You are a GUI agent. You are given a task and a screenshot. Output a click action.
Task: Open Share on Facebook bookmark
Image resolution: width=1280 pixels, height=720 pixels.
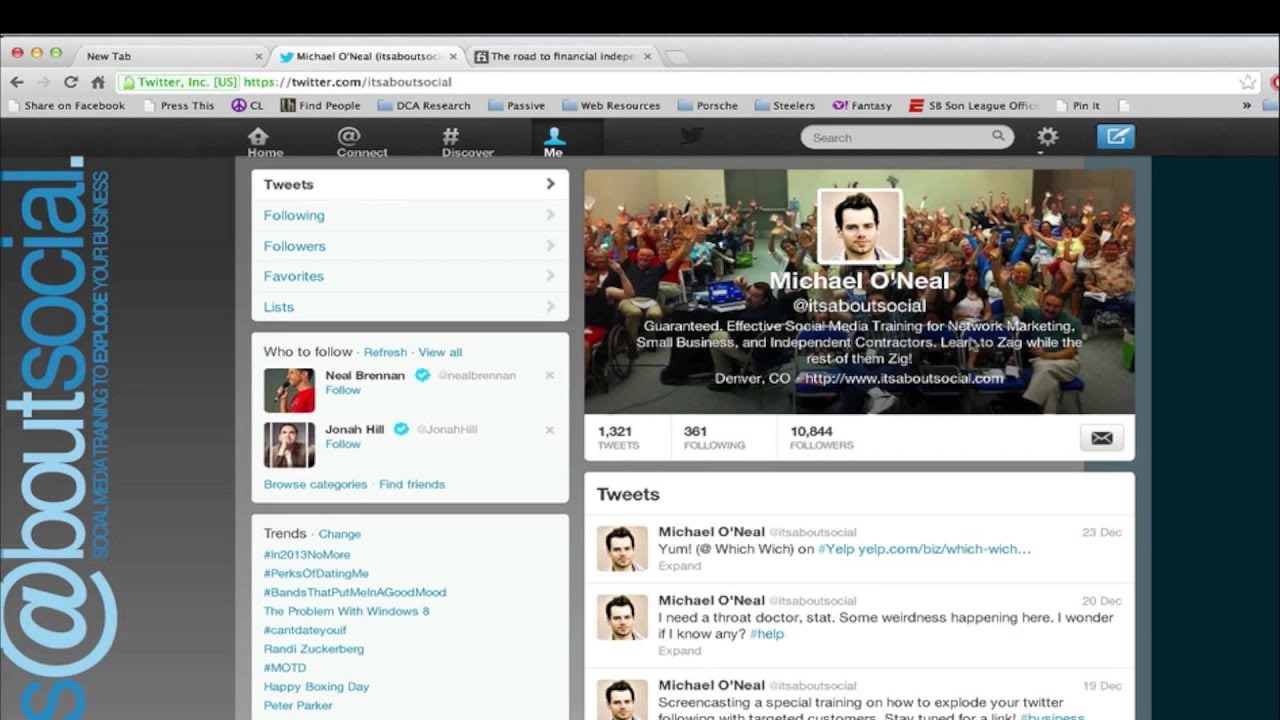(66, 105)
